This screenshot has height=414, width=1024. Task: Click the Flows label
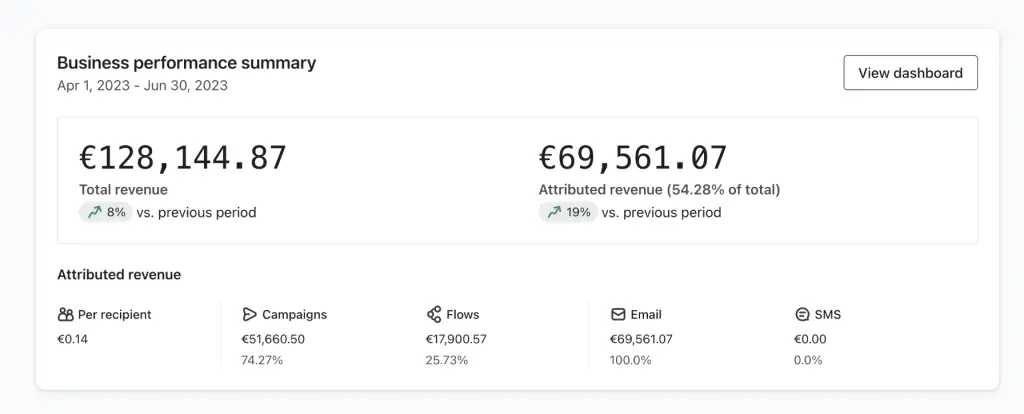[x=463, y=315]
